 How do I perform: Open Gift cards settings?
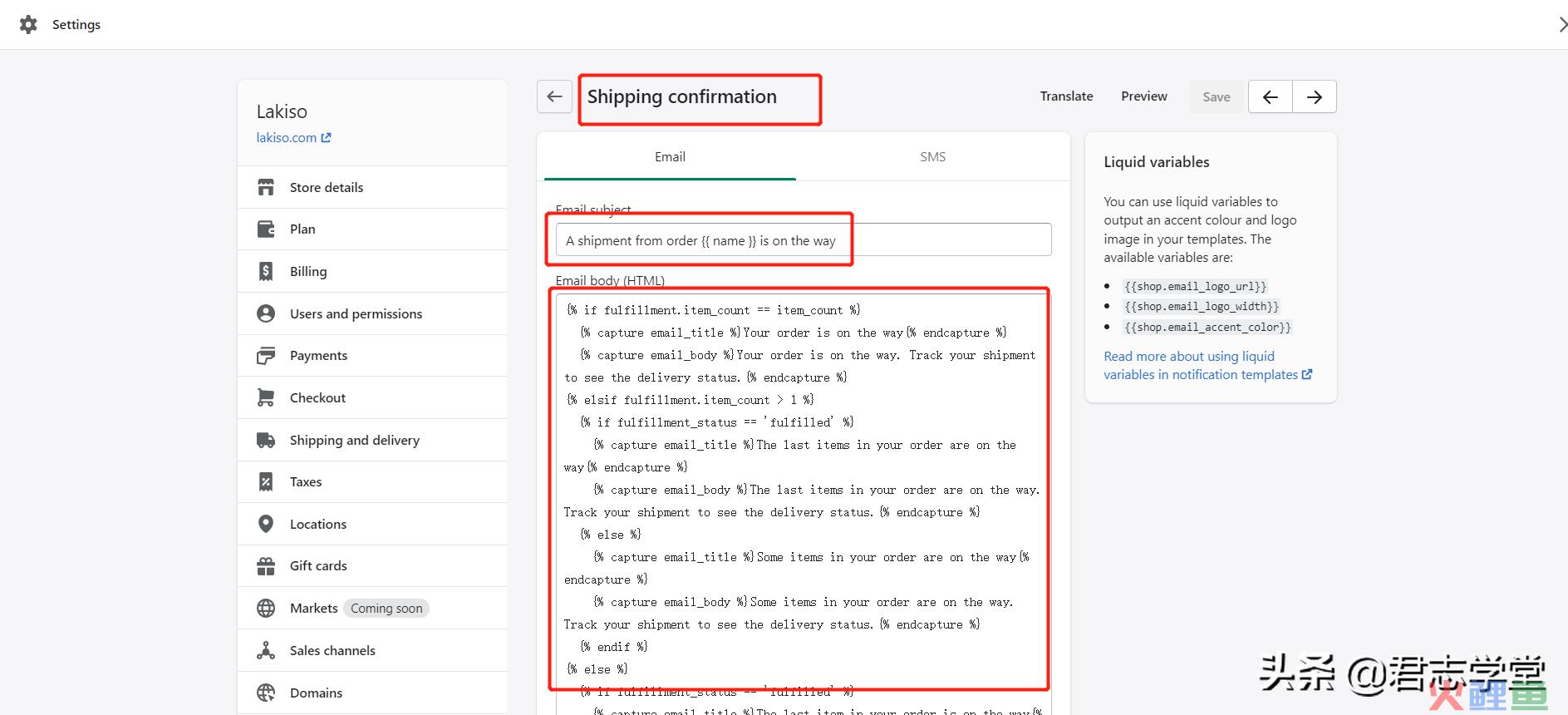tap(372, 566)
